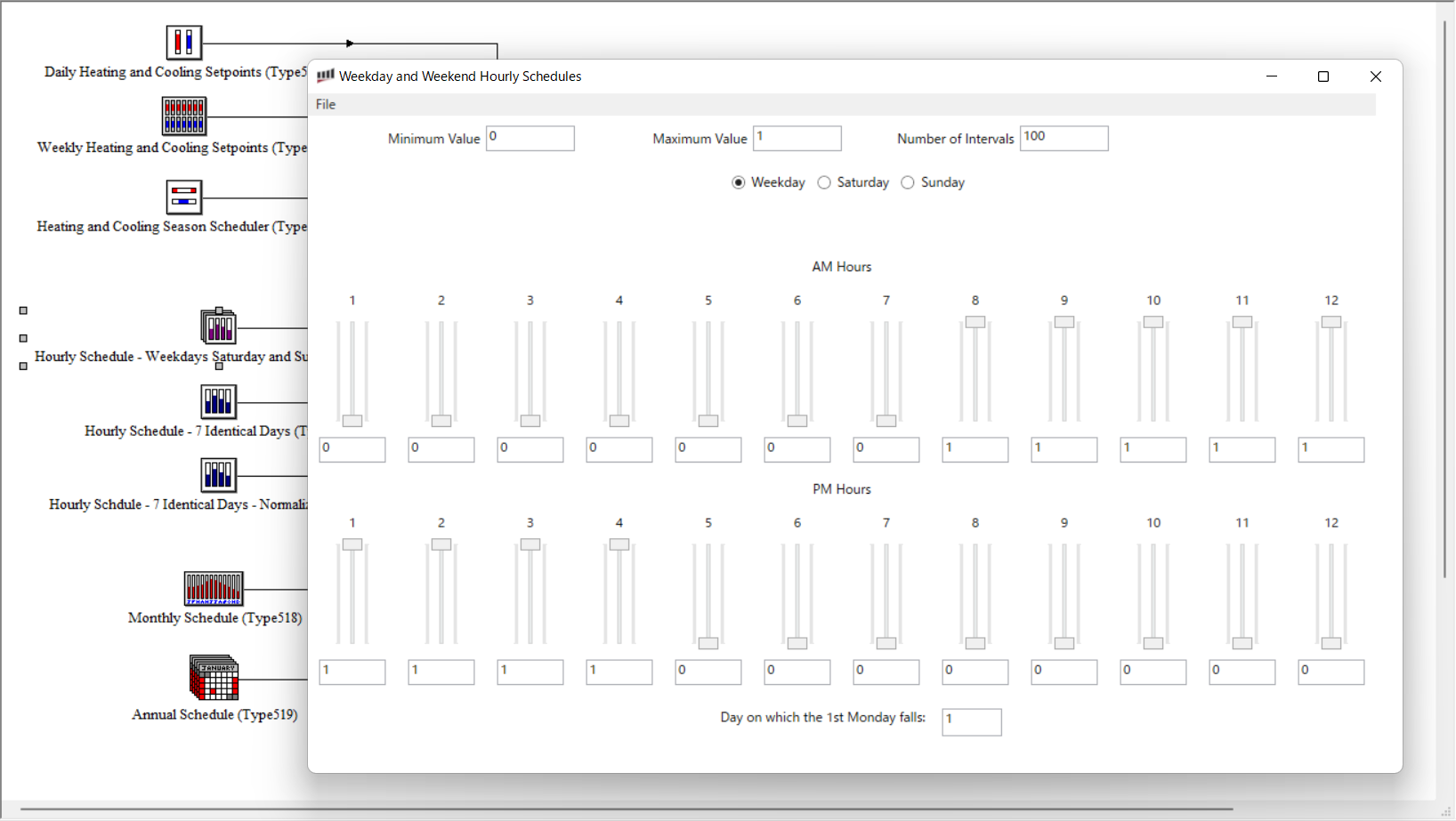Click the main window vertical scrollbar
The height and width of the screenshot is (821, 1456).
point(1444,300)
